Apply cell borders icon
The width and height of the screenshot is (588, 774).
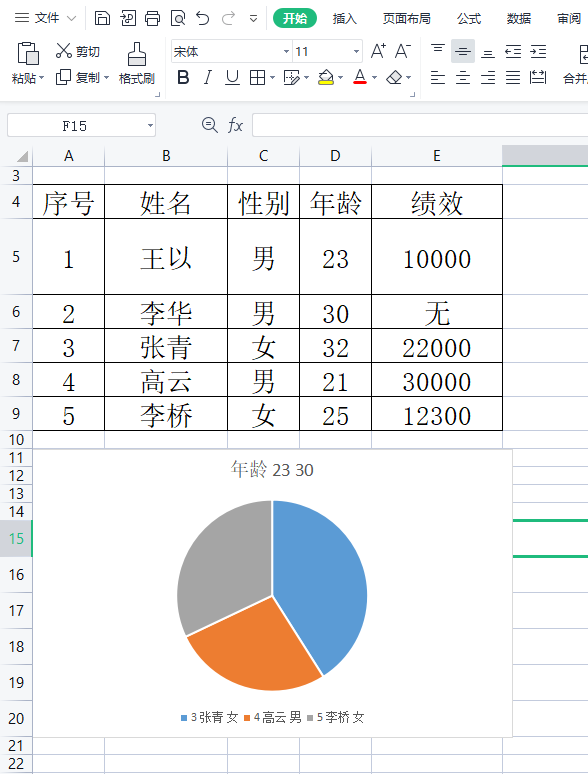click(x=258, y=77)
